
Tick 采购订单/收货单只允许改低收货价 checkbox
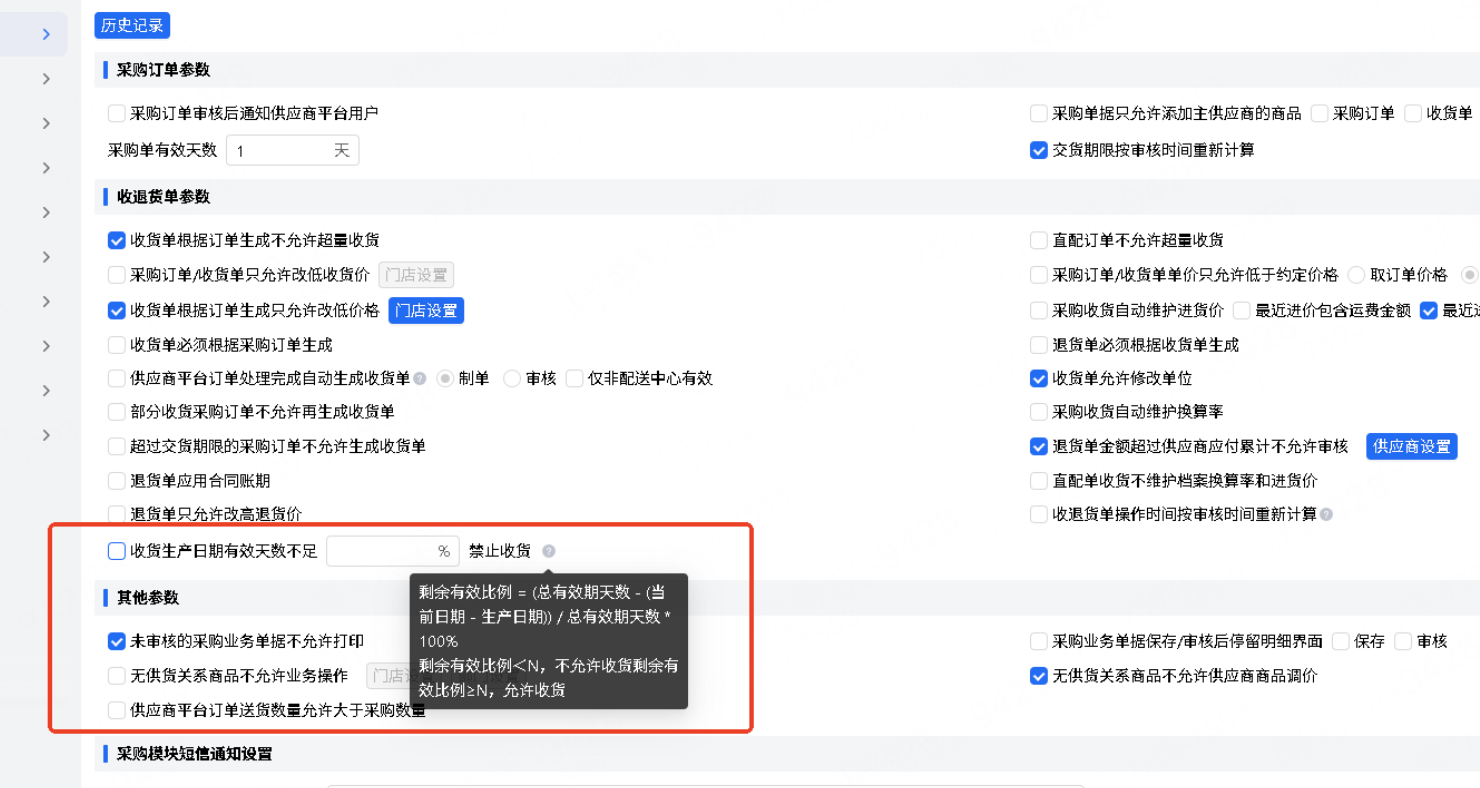[x=117, y=275]
